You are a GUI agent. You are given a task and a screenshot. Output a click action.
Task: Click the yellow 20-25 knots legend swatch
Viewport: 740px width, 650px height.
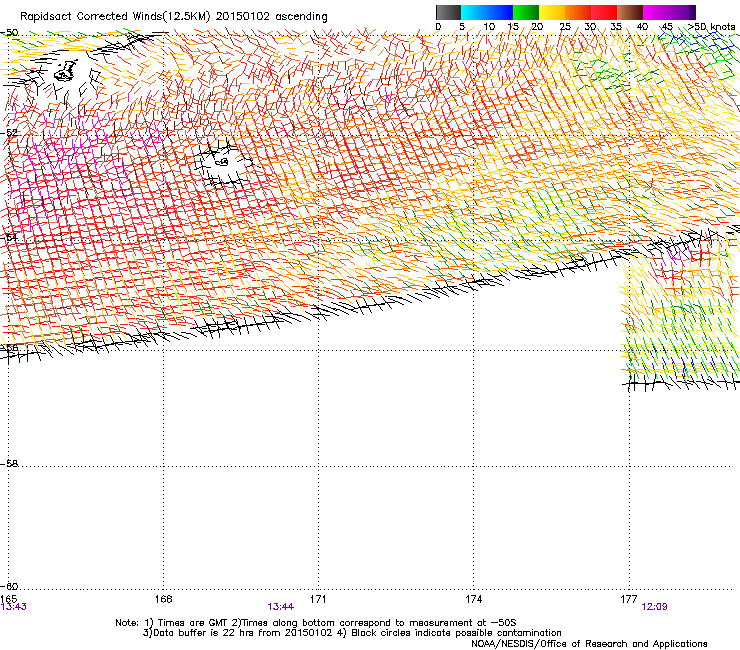pyautogui.click(x=552, y=12)
